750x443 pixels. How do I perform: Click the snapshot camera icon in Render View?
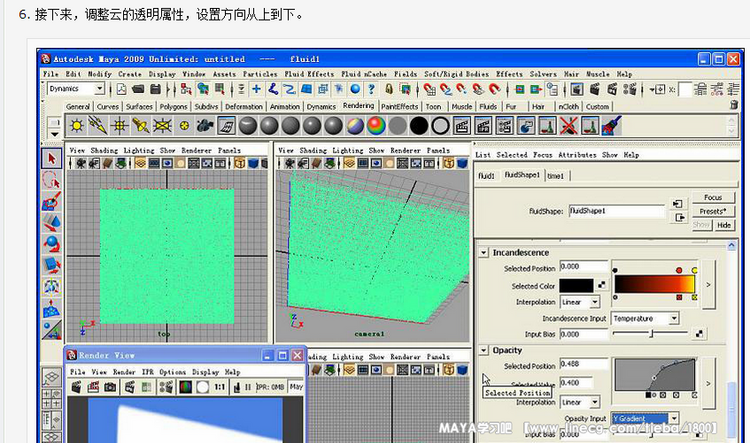pyautogui.click(x=110, y=387)
